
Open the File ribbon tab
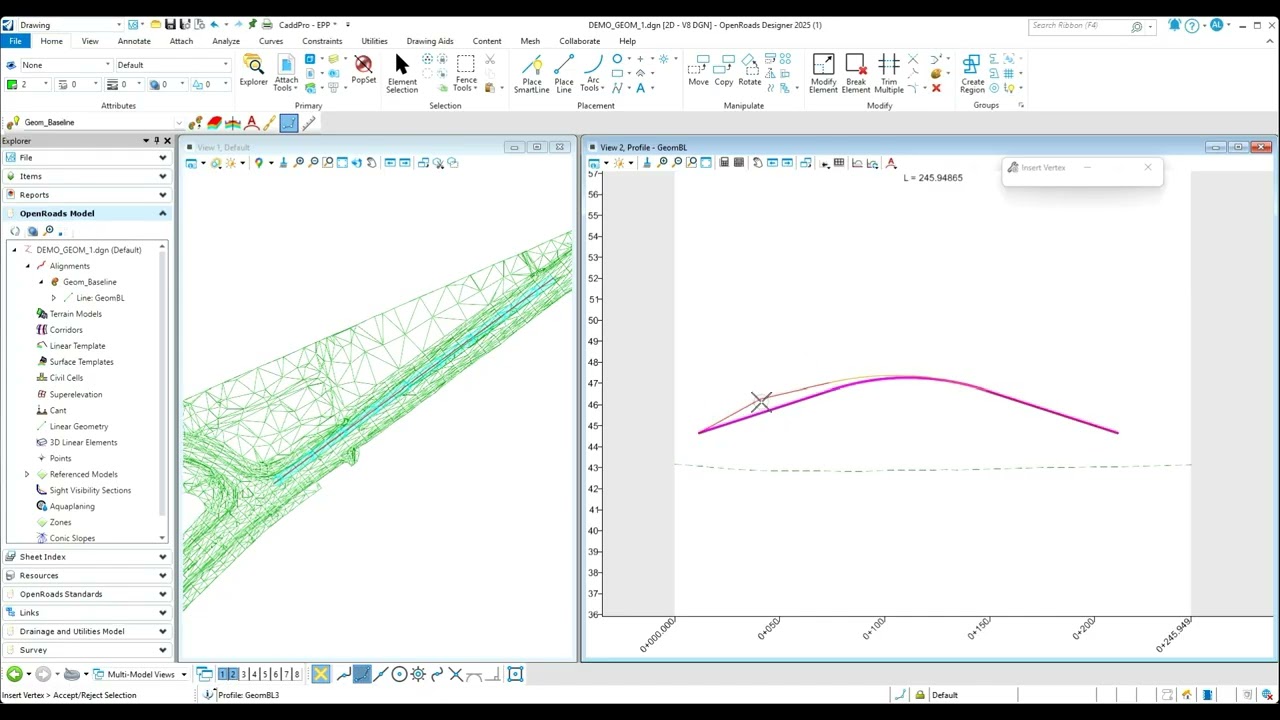point(15,41)
